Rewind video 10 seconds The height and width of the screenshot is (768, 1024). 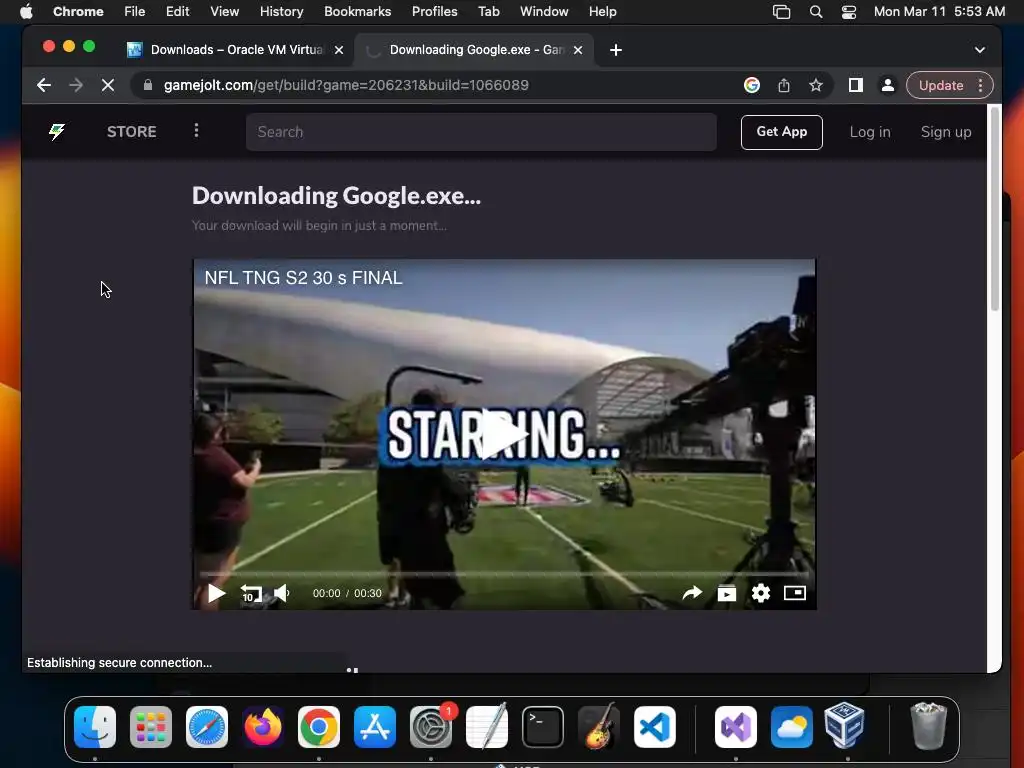click(251, 593)
